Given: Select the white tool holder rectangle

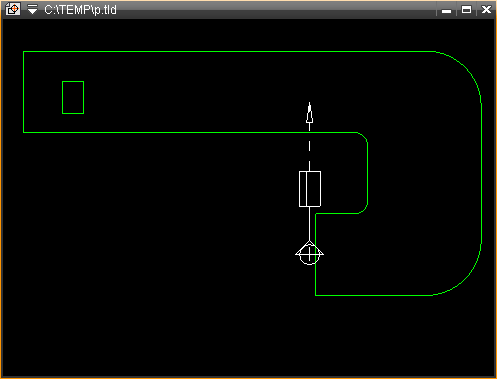Looking at the screenshot, I should 310,189.
